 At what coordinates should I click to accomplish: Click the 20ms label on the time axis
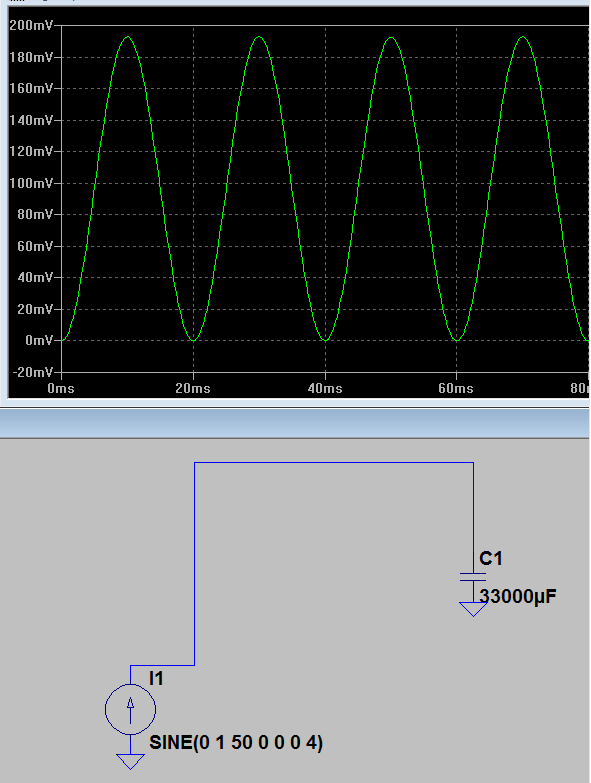click(193, 388)
